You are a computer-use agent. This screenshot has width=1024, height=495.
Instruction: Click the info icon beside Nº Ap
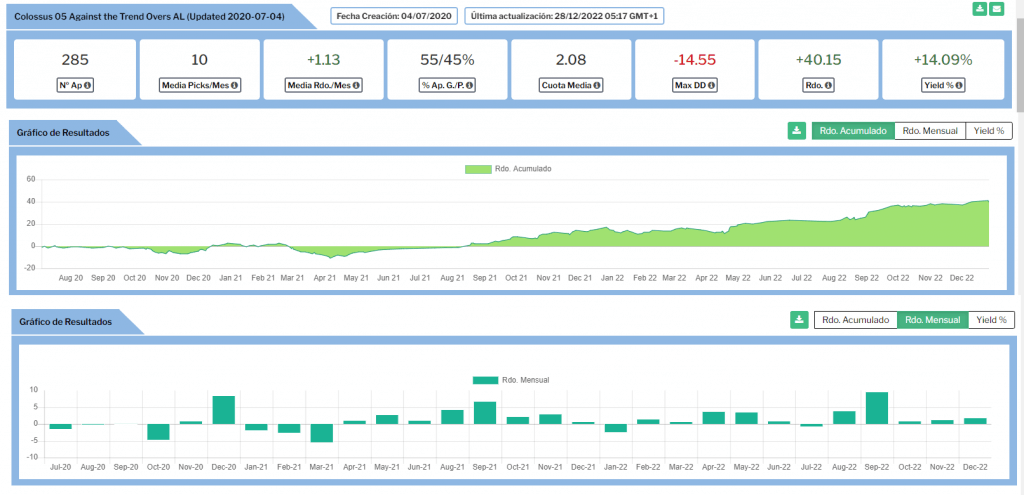pos(89,86)
